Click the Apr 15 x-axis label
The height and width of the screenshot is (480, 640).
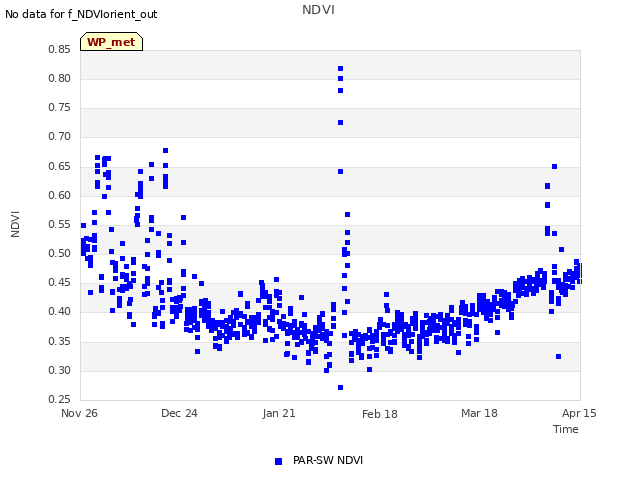579,413
